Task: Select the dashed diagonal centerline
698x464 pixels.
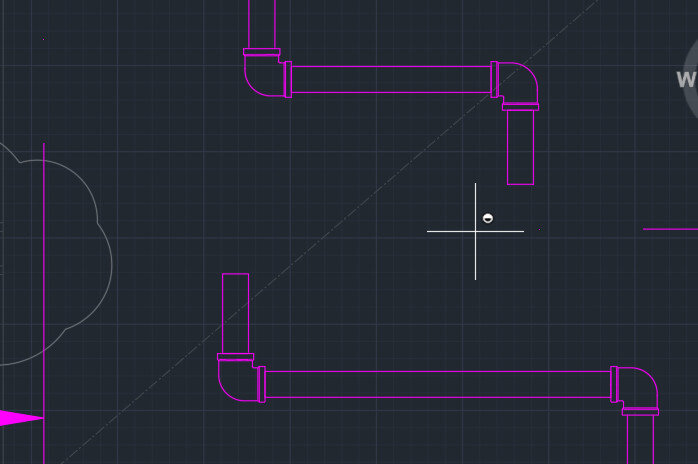Action: tap(329, 232)
